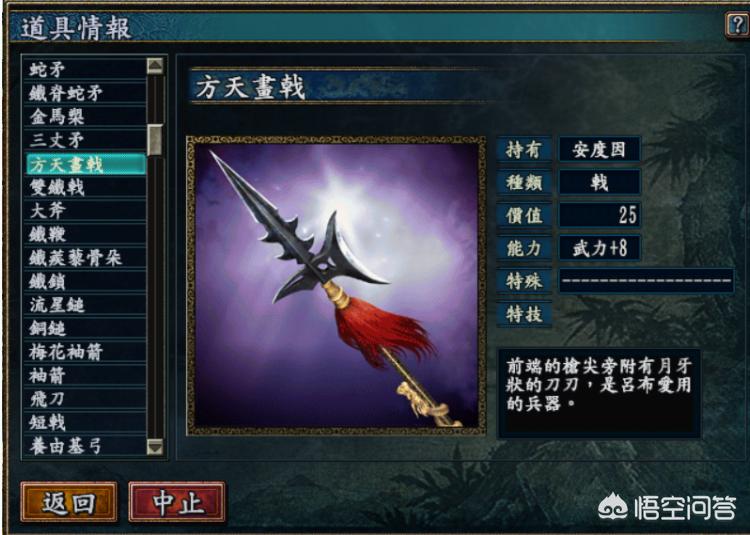
Task: Select 大斧 in the item list
Action: [85, 211]
